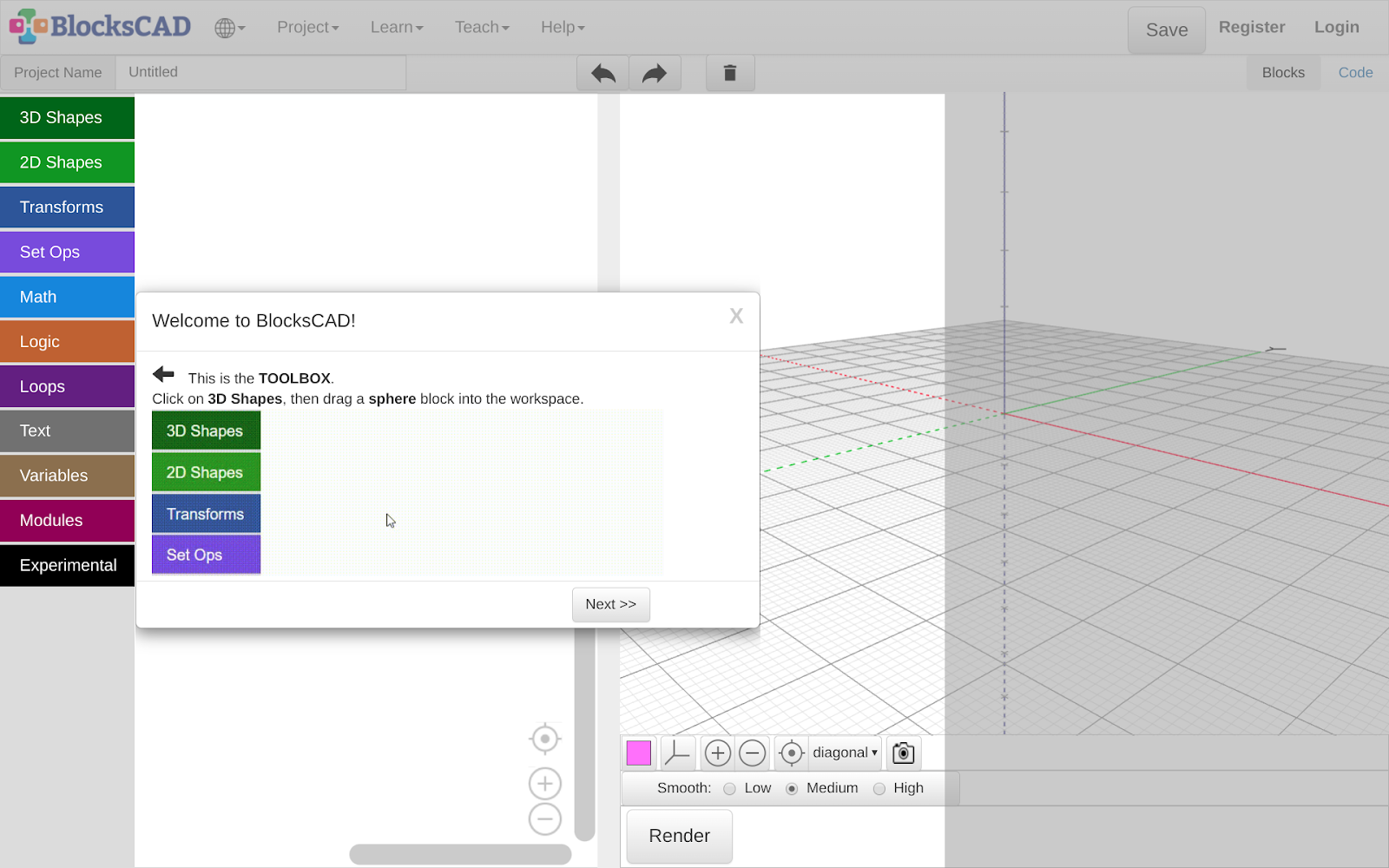The height and width of the screenshot is (868, 1389).
Task: Click the toolbox tutorial animation image
Action: [x=408, y=493]
